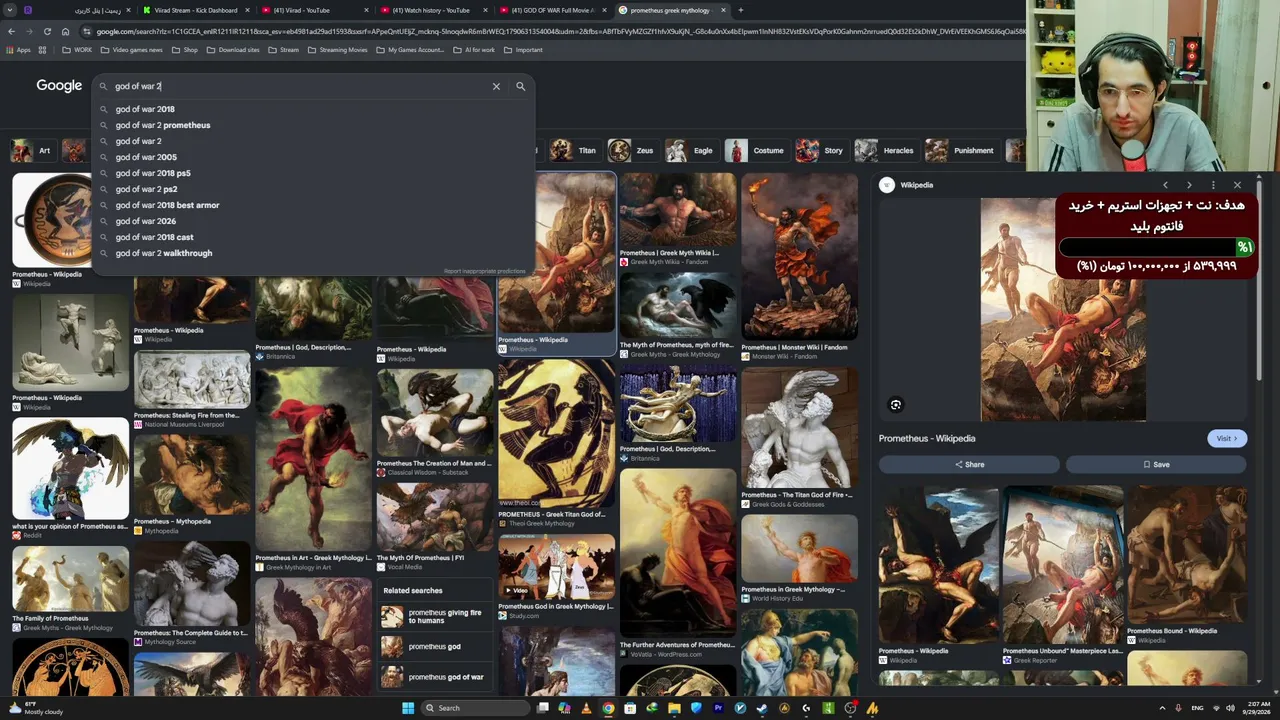The width and height of the screenshot is (1280, 720).
Task: Open Google Chrome from the taskbar
Action: 608,708
